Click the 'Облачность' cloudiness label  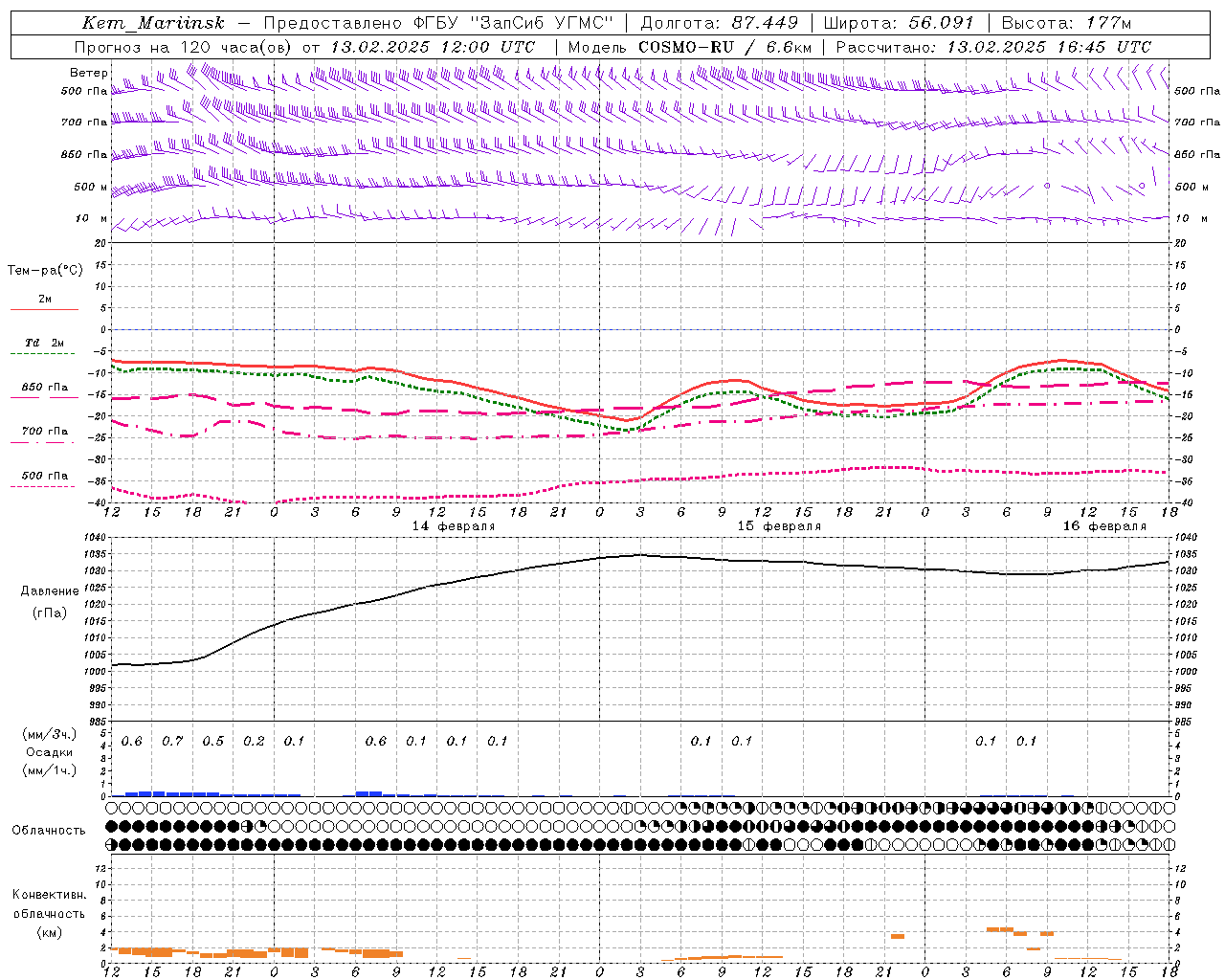click(49, 831)
